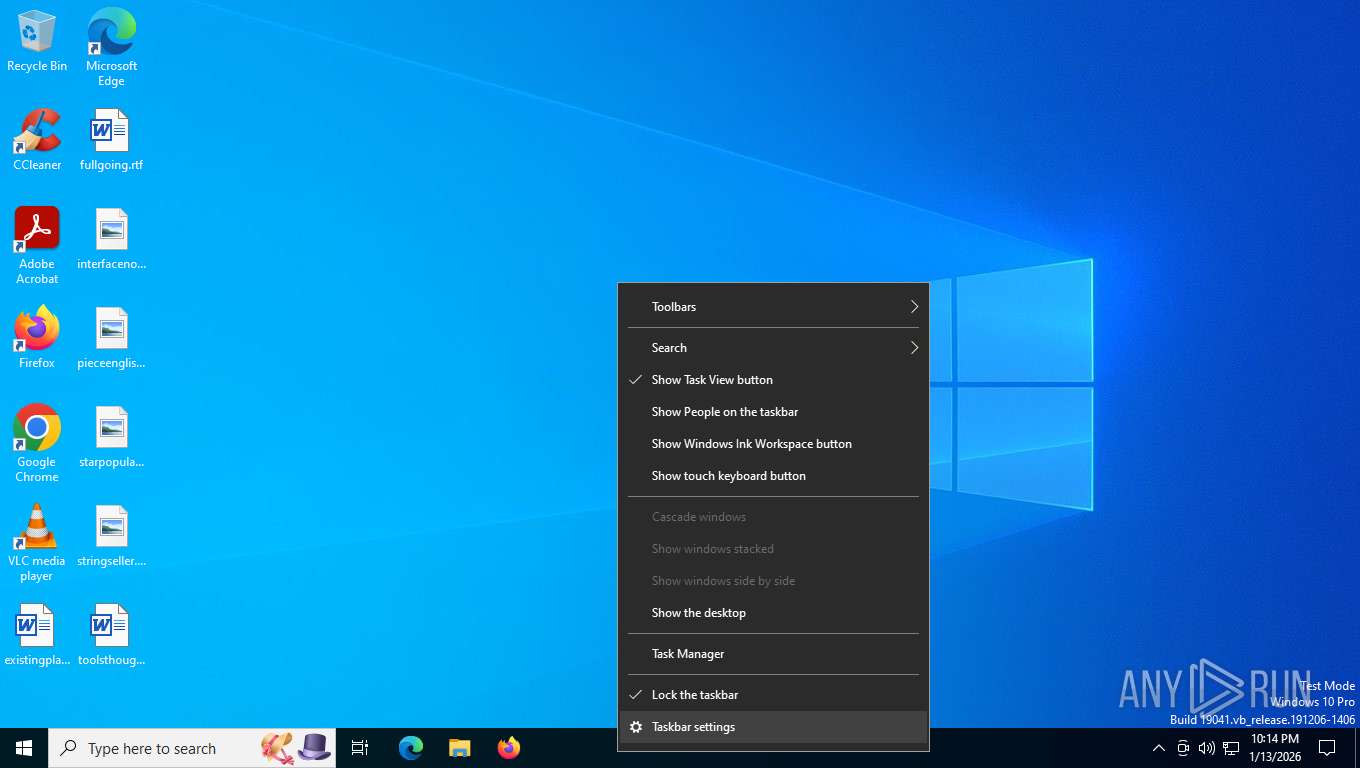
Task: Click the taskbar clock showing 10:14 PM
Action: tap(1275, 748)
